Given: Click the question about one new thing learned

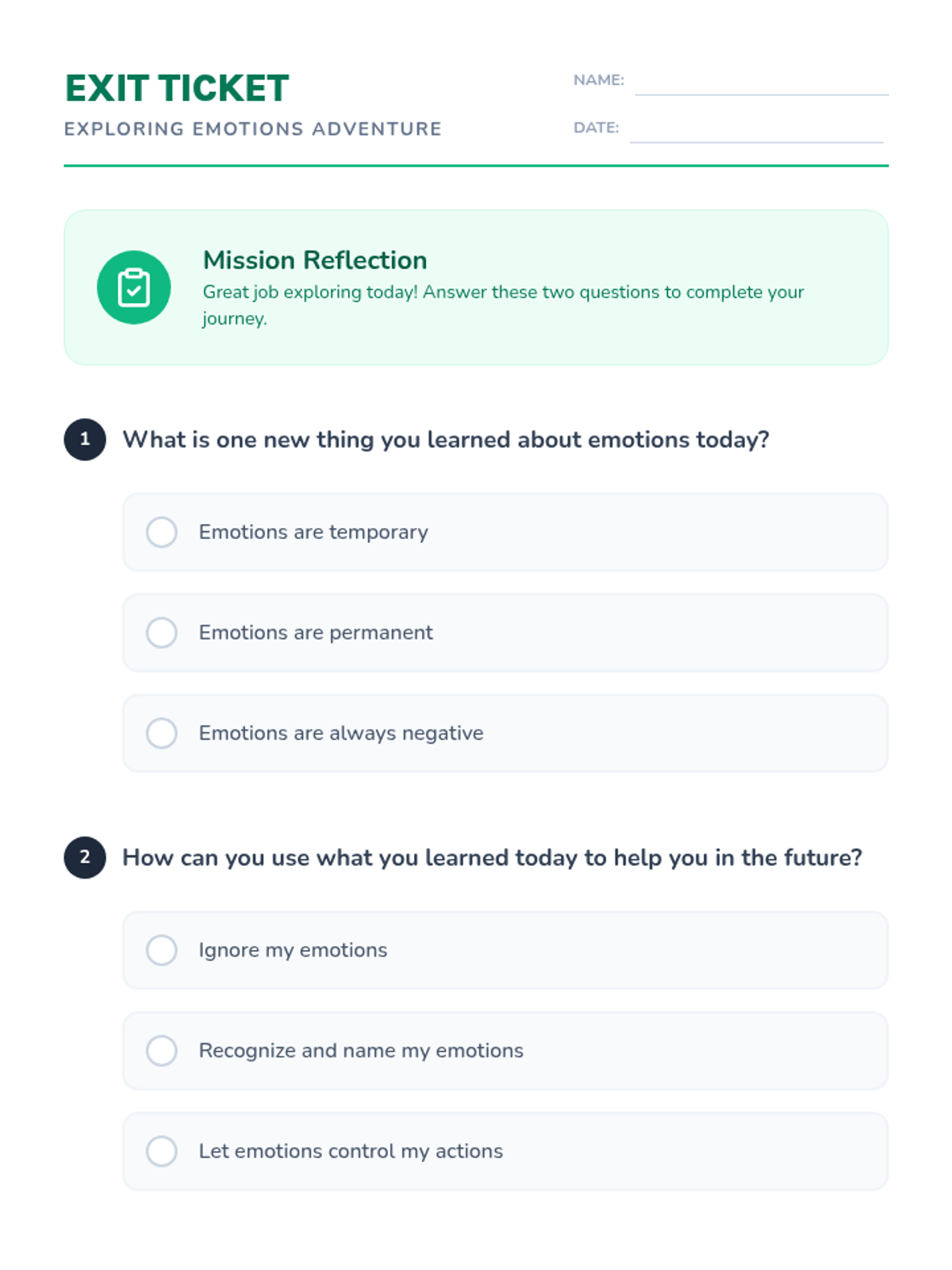Looking at the screenshot, I should tap(446, 440).
